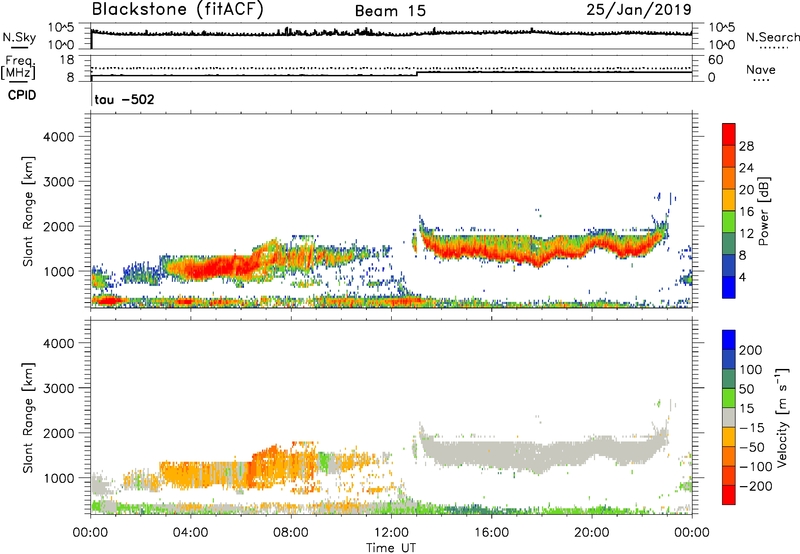Click the frequency step-up near 13:00 UT
This screenshot has width=800, height=554.
(417, 73)
